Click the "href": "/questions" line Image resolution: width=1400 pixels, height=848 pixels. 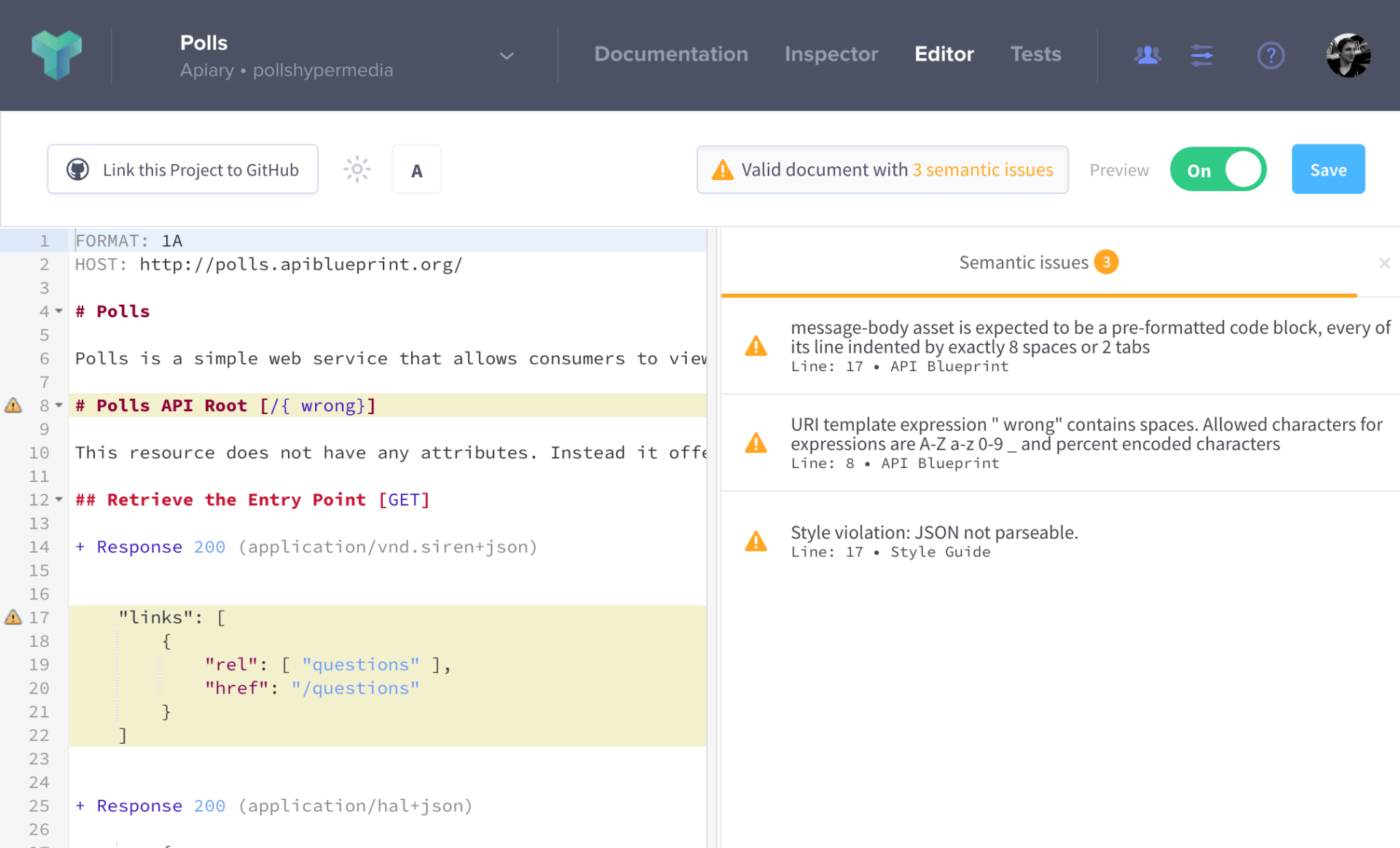(388, 688)
